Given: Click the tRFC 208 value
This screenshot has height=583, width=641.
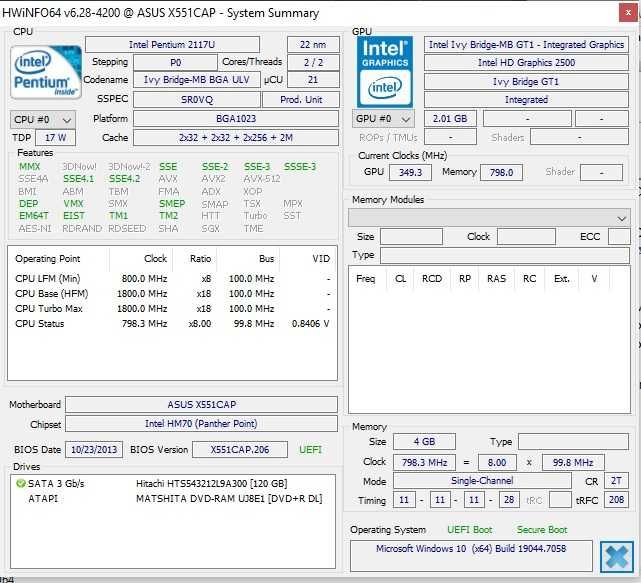Looking at the screenshot, I should (616, 500).
